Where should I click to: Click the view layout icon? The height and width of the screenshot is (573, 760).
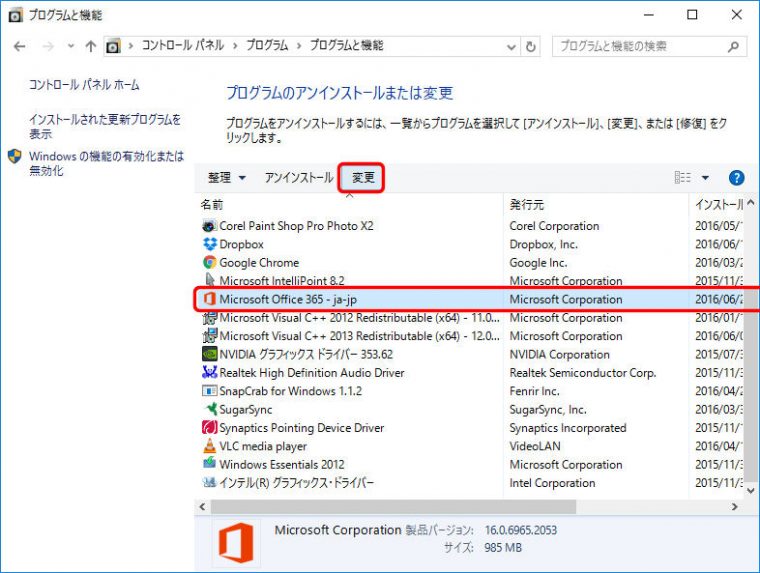pyautogui.click(x=682, y=177)
